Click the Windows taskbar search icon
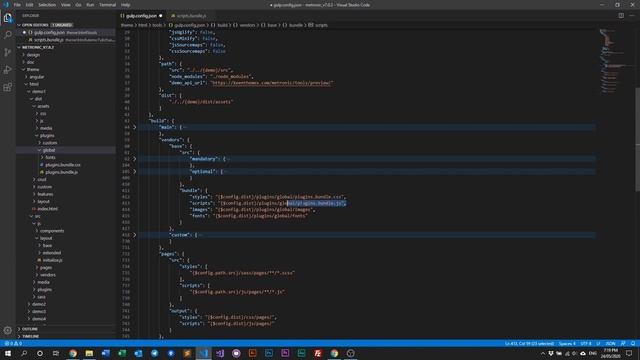Image resolution: width=640 pixels, height=360 pixels. [24, 353]
